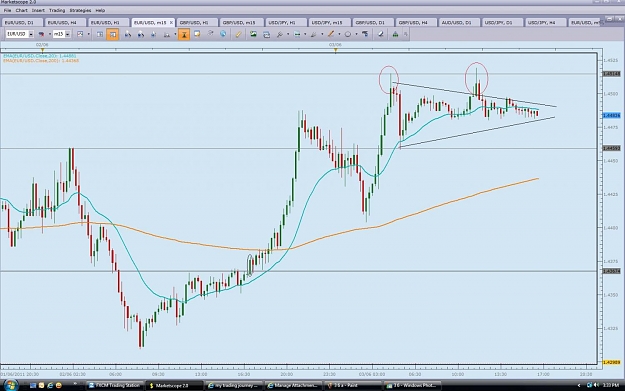Expand the arrow beside the horizontal line tool

pyautogui.click(x=305, y=34)
